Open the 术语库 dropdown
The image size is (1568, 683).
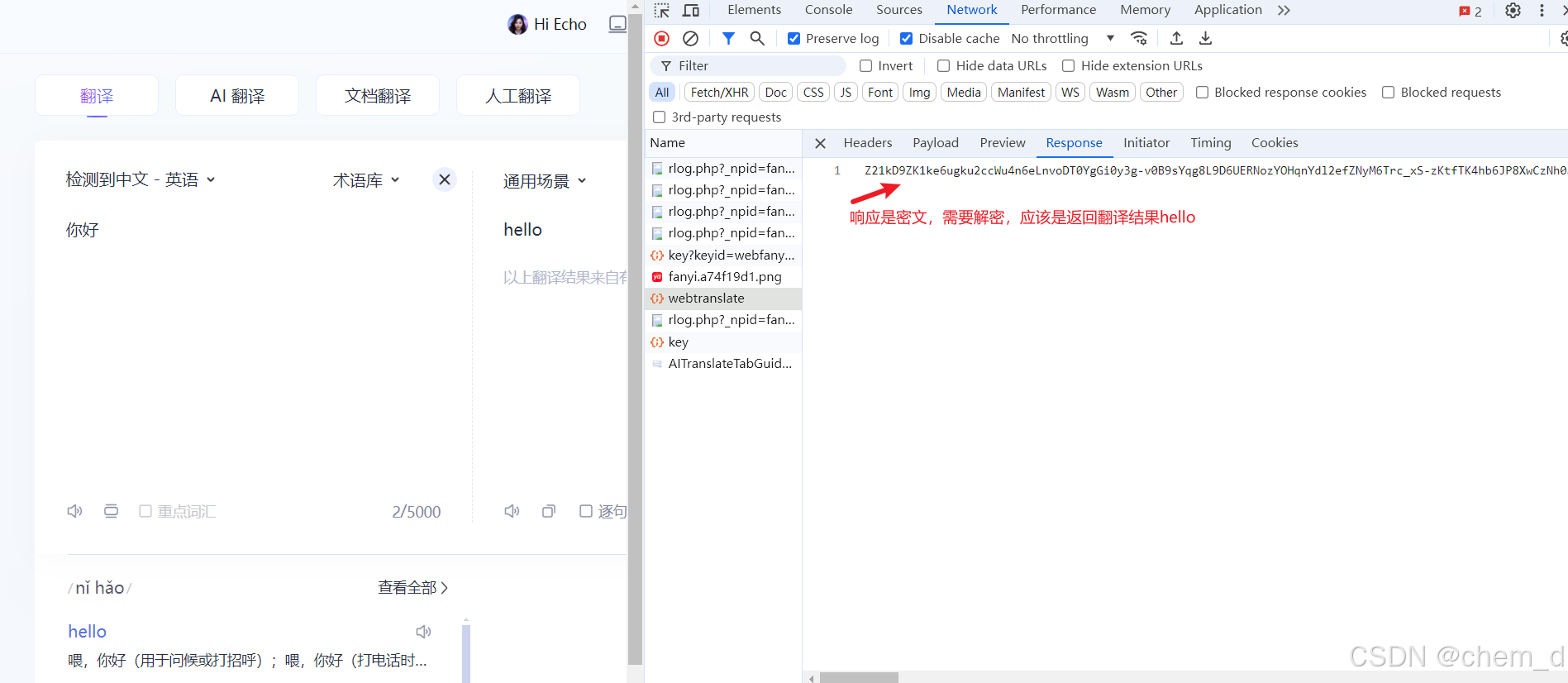pos(365,180)
